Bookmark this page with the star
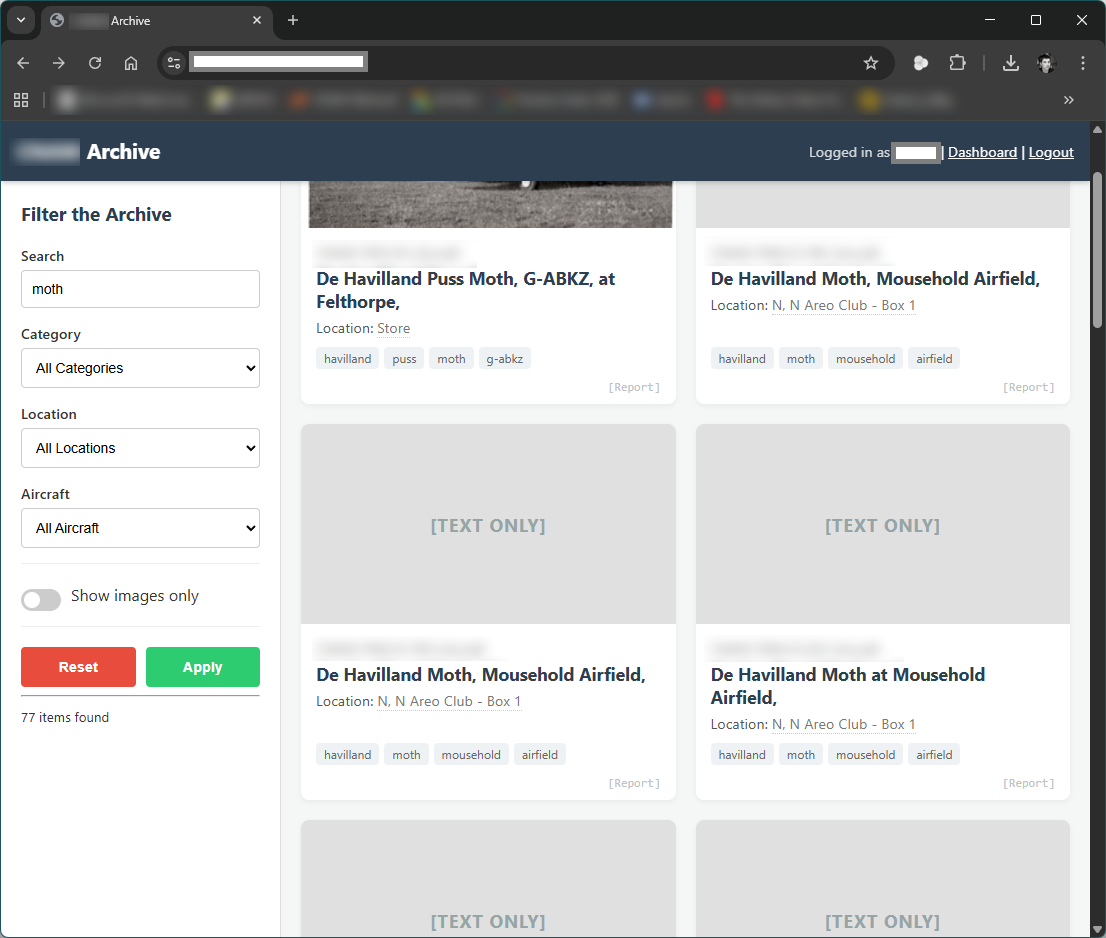The image size is (1106, 938). [x=870, y=63]
